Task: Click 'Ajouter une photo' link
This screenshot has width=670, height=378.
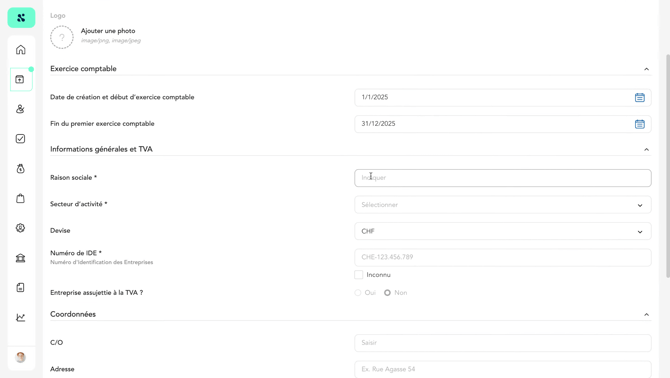Action: click(x=108, y=31)
